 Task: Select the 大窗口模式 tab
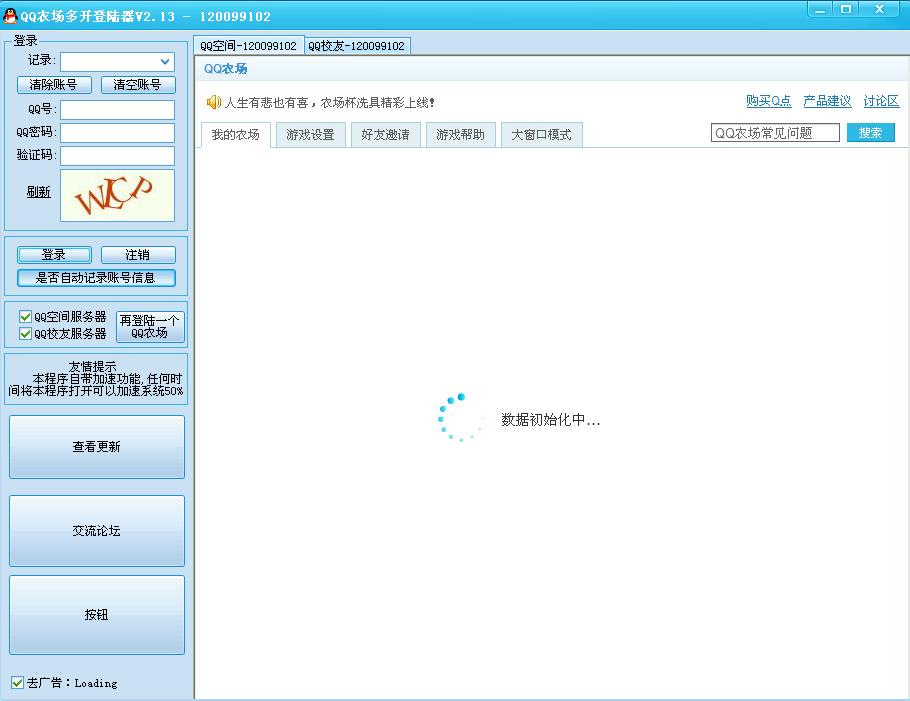point(541,135)
